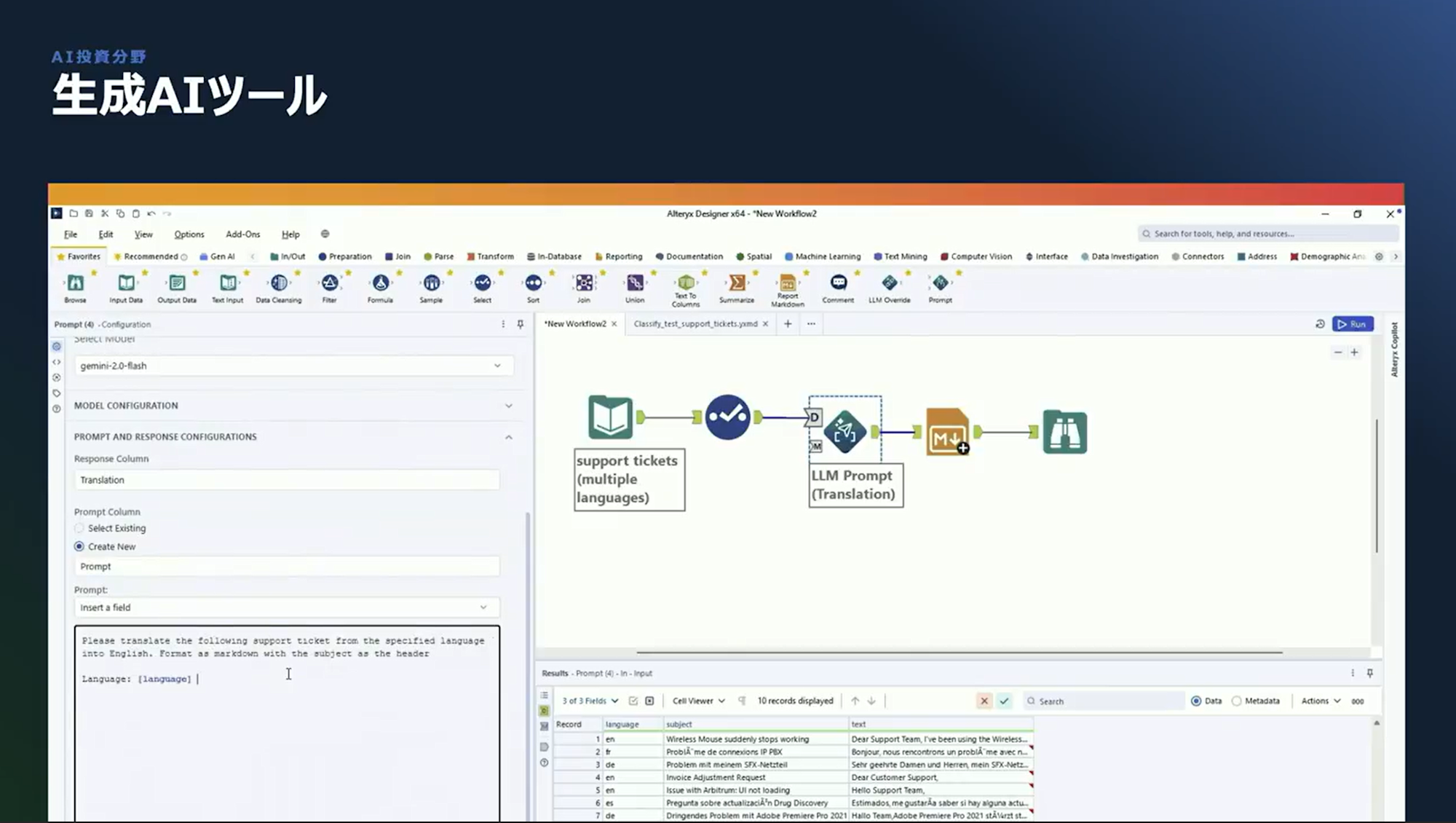Zoom out the canvas with minus
Screen dimensions: 1456x823
point(1337,353)
